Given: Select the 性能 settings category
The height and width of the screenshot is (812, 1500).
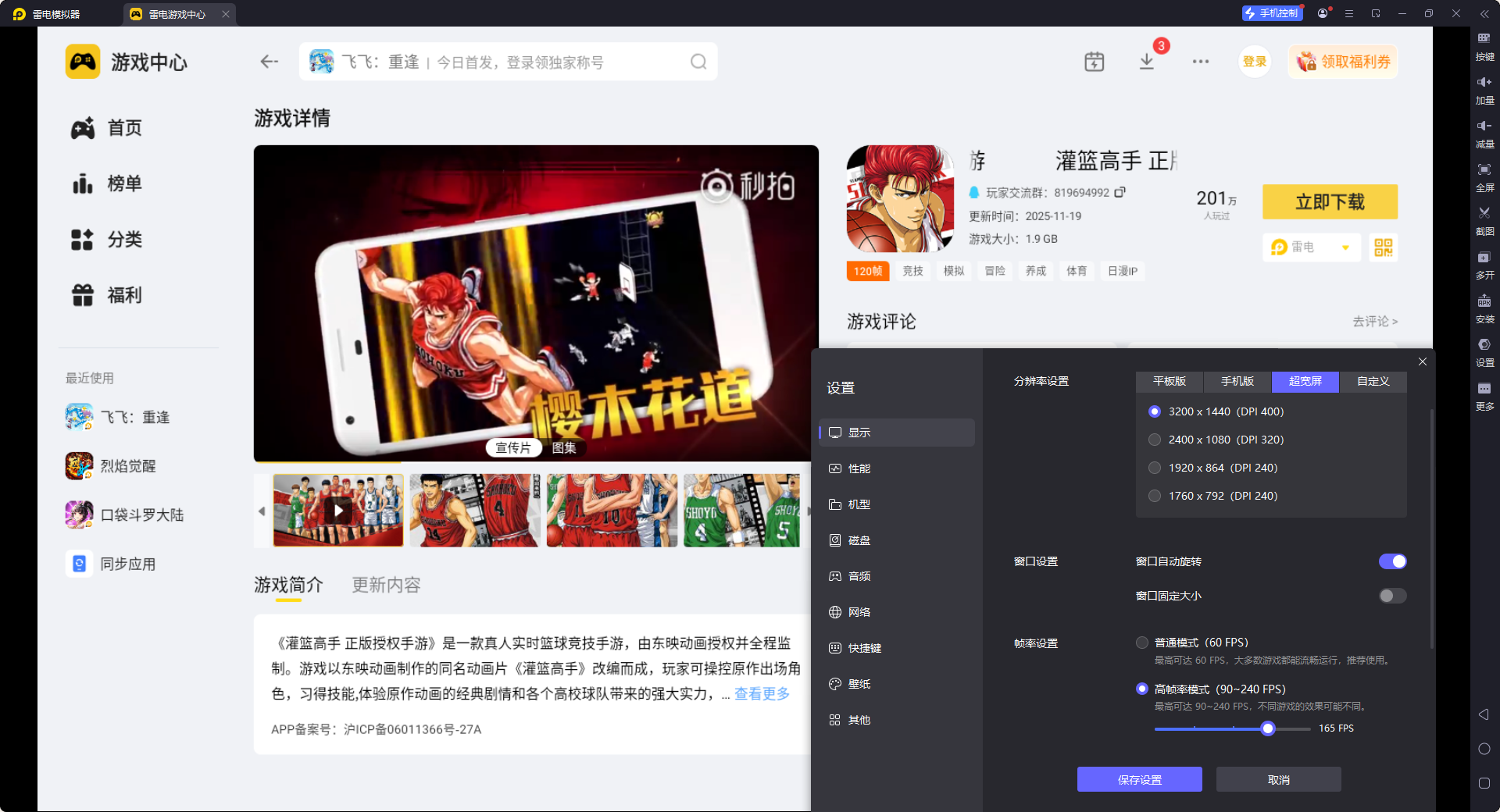Looking at the screenshot, I should pyautogui.click(x=859, y=468).
